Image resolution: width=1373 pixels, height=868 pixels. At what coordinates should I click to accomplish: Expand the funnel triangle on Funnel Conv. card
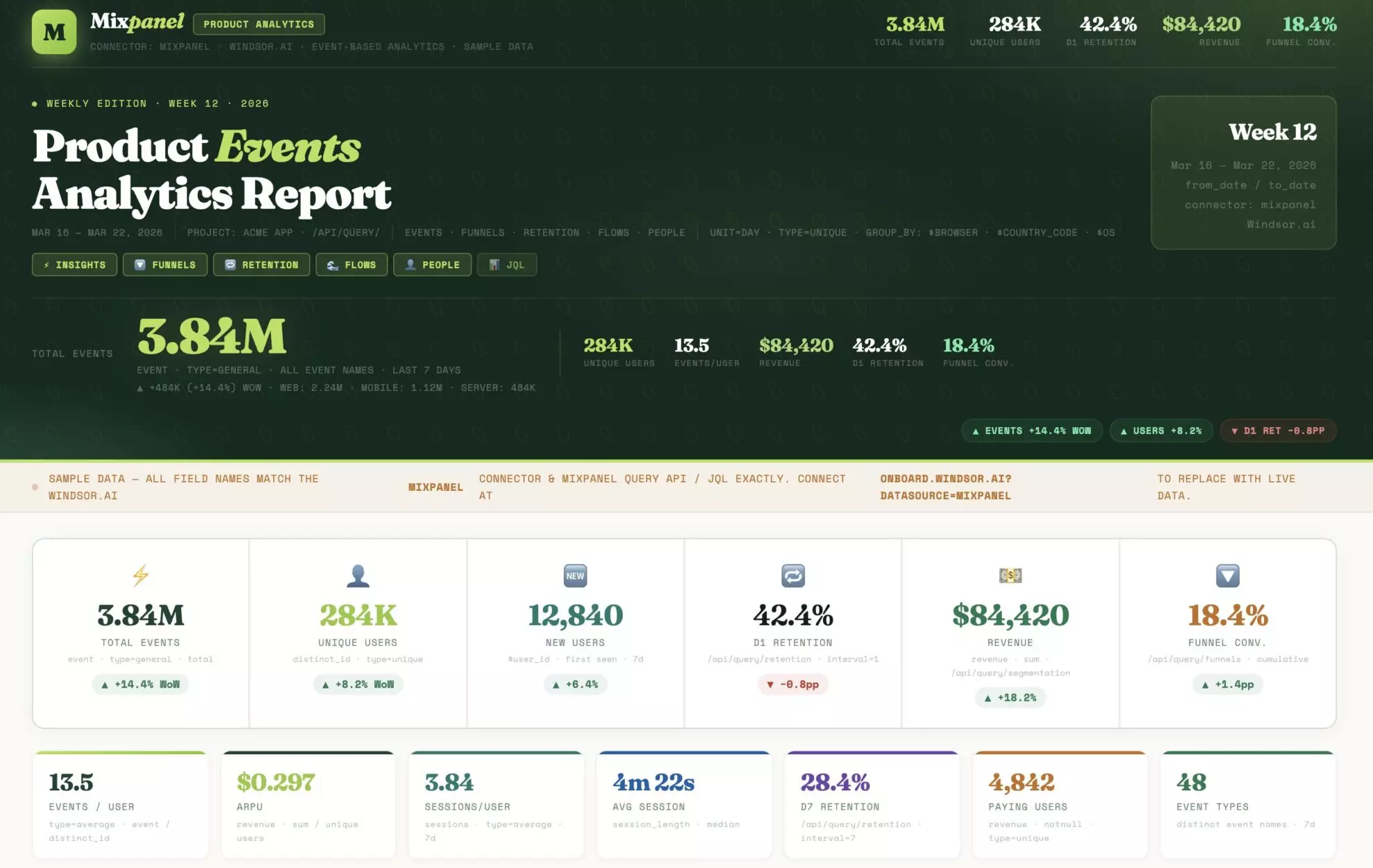click(1227, 575)
